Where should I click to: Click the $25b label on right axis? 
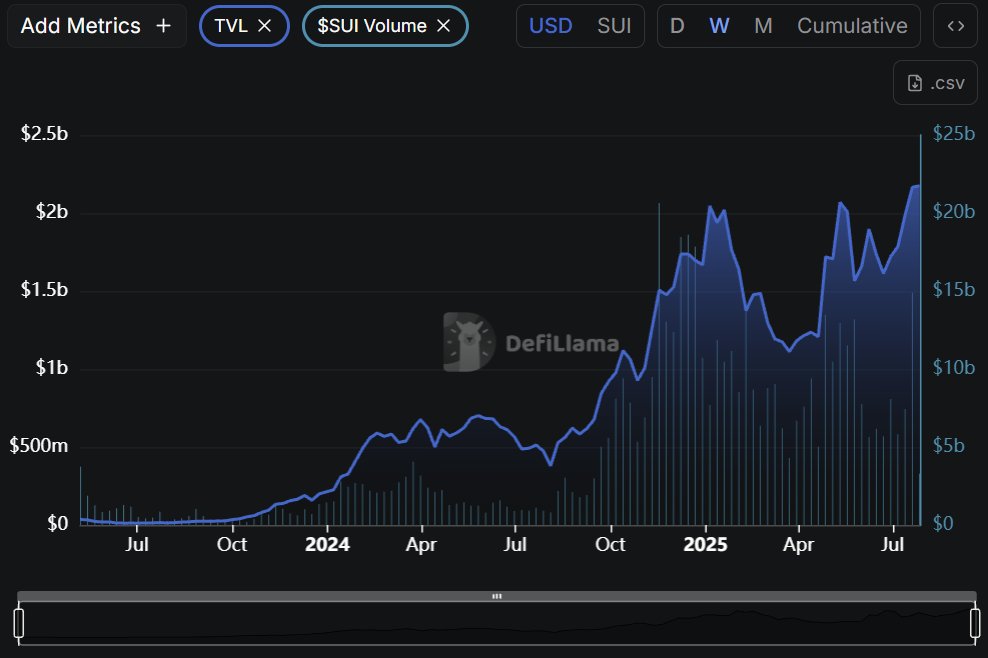(953, 134)
